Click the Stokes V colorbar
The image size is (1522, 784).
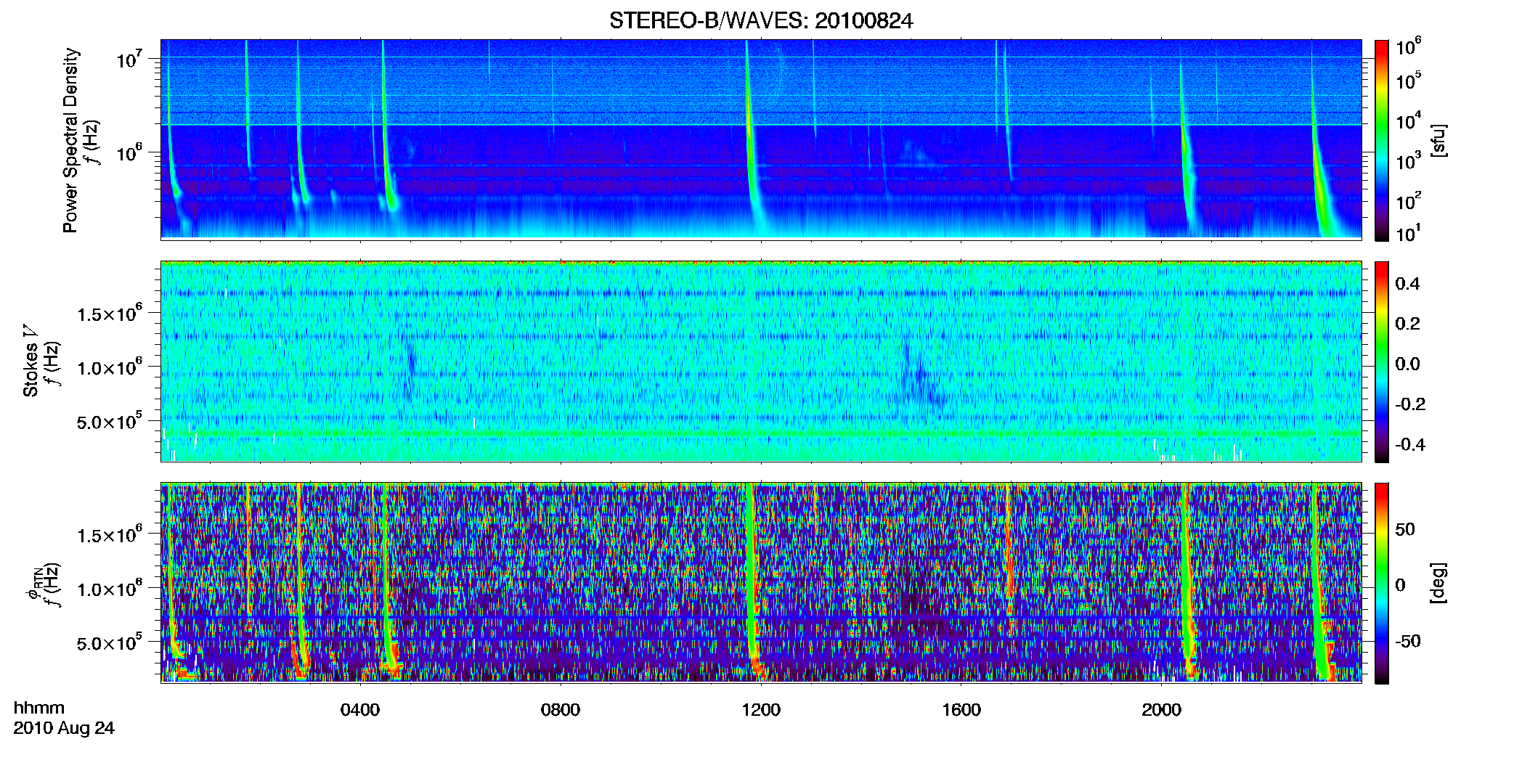(x=1382, y=362)
